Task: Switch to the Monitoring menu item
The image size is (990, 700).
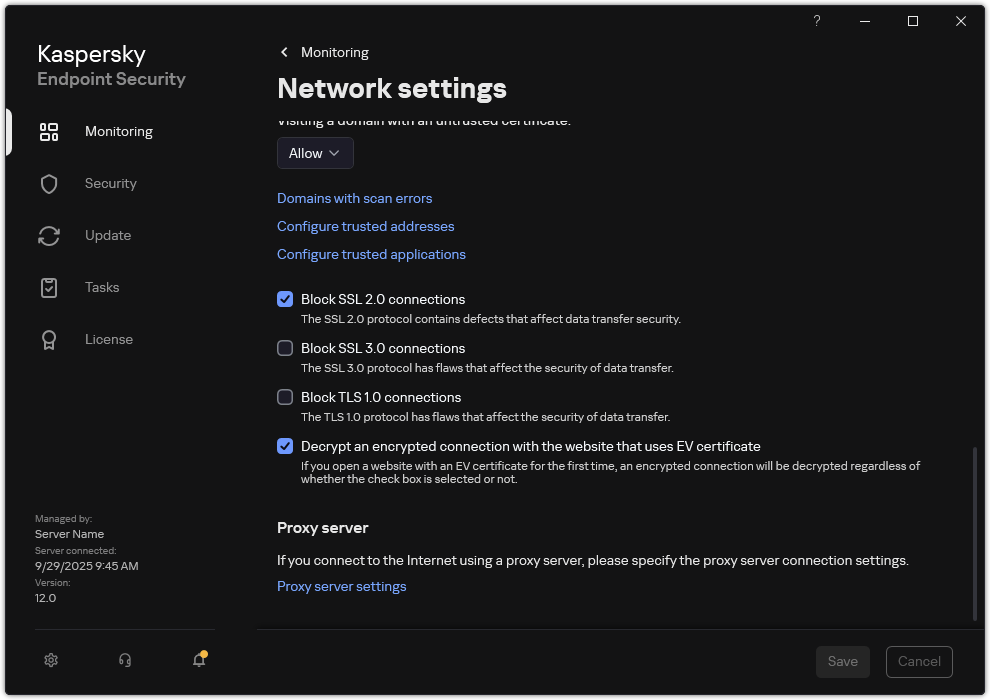Action: 118,131
